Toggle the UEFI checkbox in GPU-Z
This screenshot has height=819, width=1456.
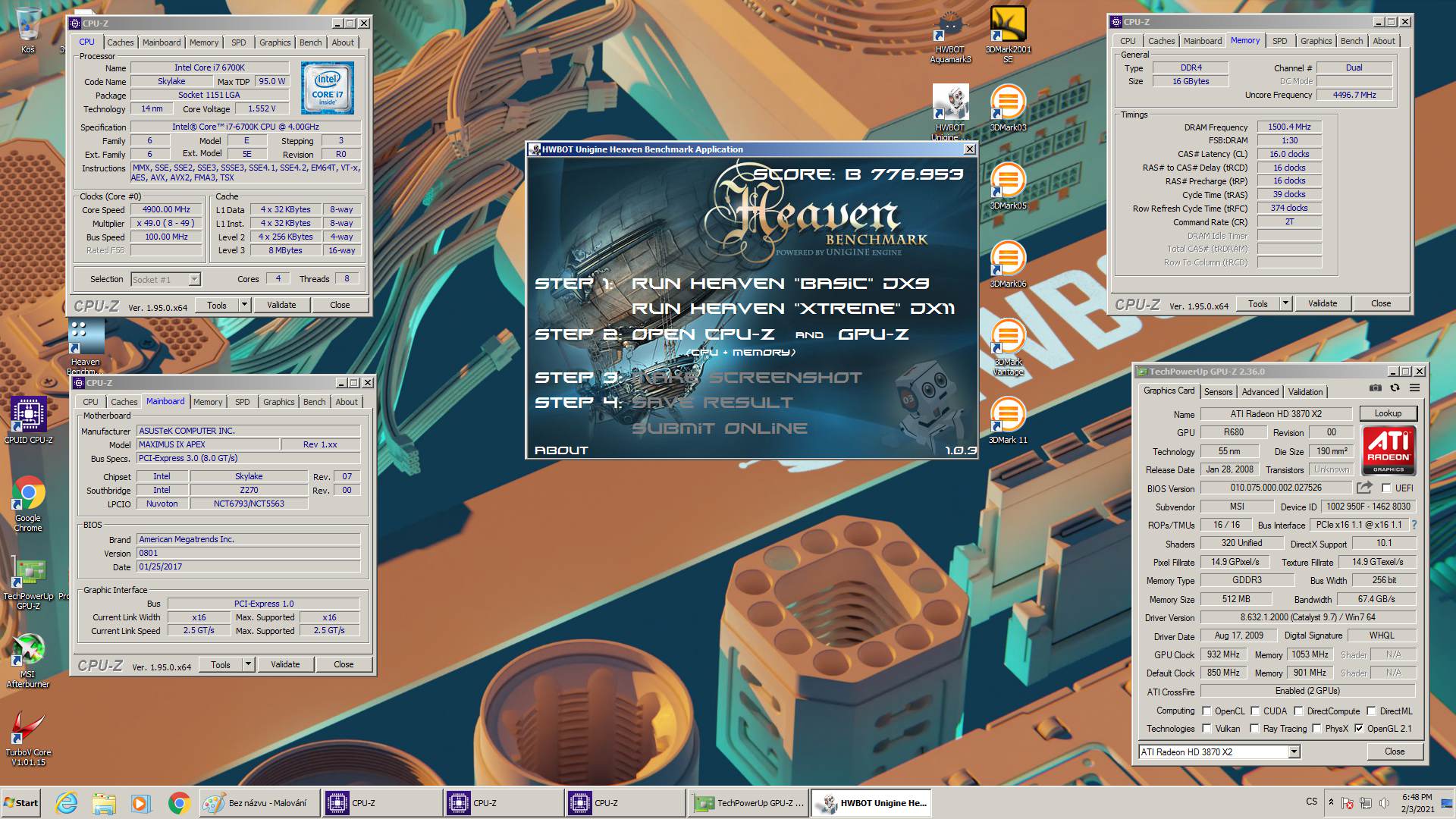click(1386, 488)
